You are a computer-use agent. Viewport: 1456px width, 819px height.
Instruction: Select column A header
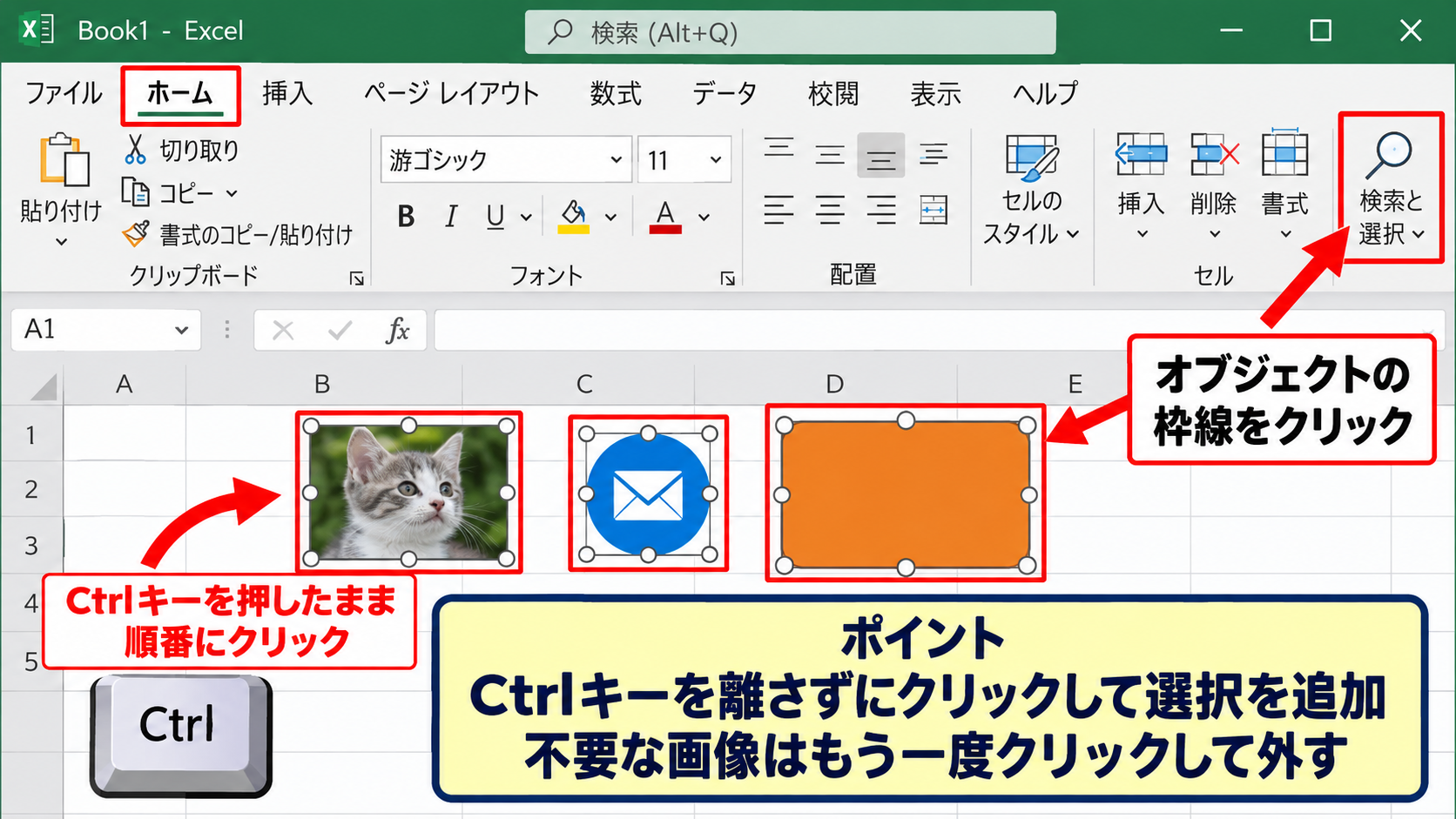pyautogui.click(x=125, y=384)
